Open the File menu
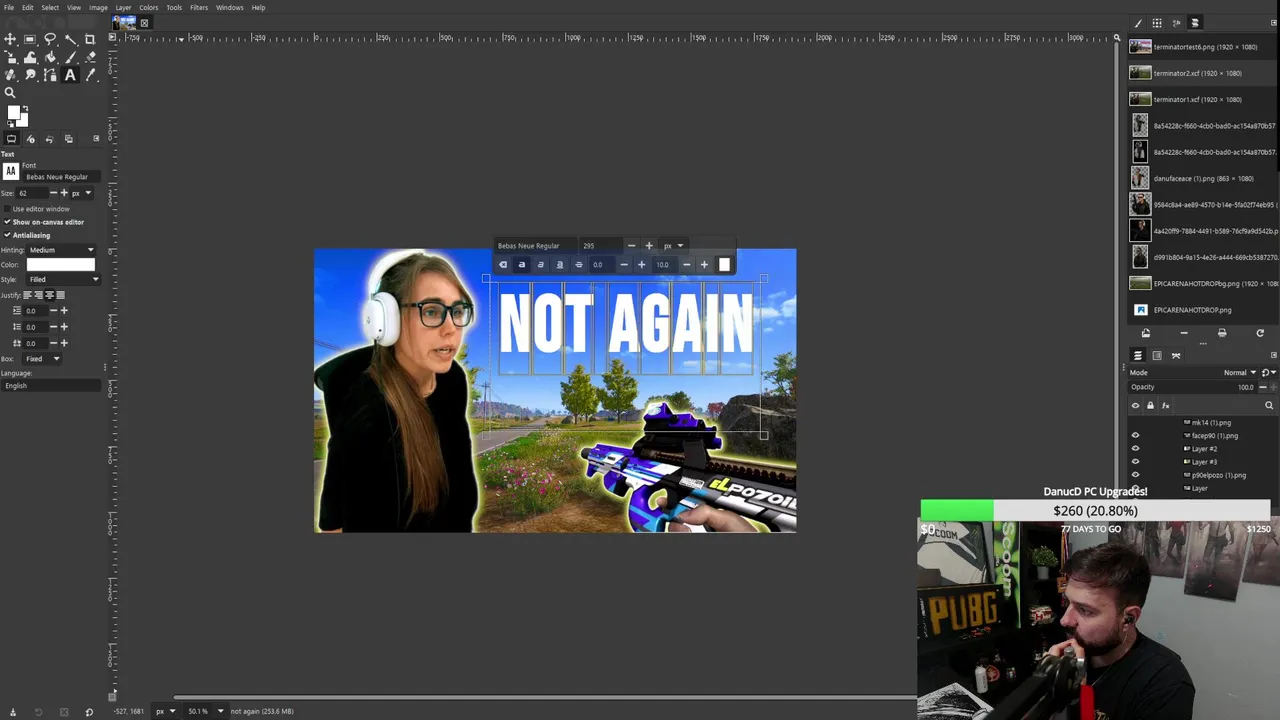The height and width of the screenshot is (720, 1280). (8, 7)
